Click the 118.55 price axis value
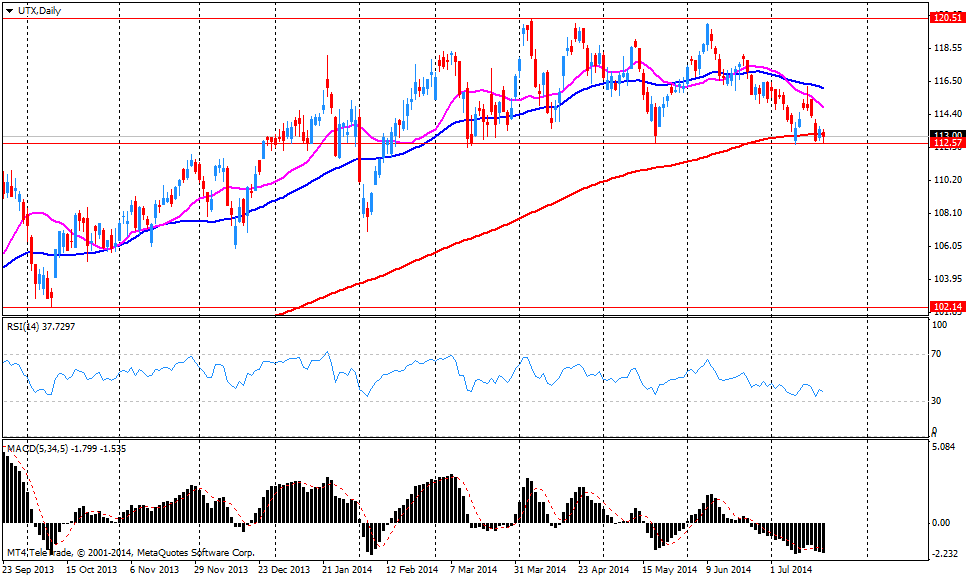Image resolution: width=968 pixels, height=578 pixels. [x=948, y=48]
